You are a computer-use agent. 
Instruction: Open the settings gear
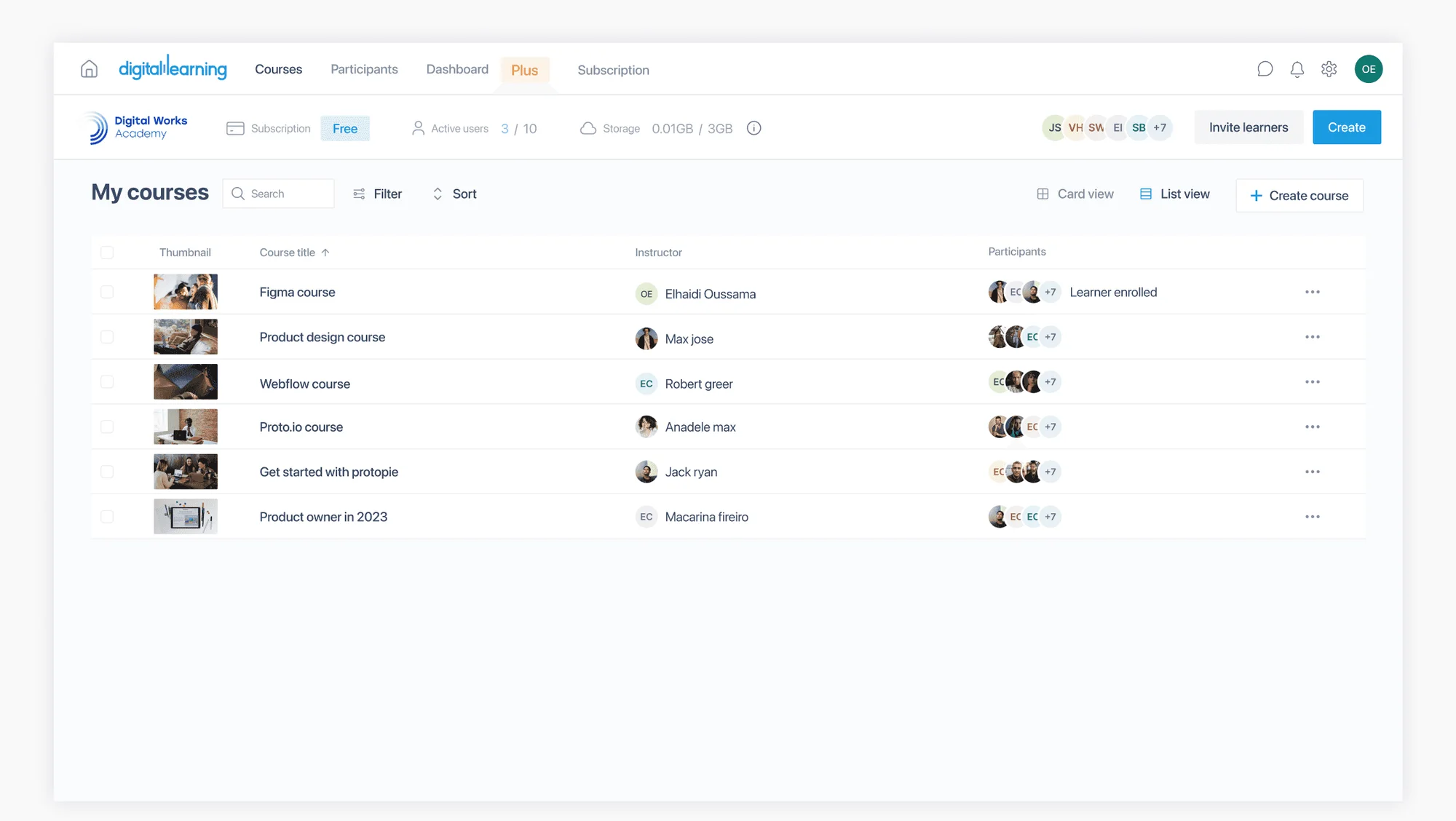point(1329,69)
